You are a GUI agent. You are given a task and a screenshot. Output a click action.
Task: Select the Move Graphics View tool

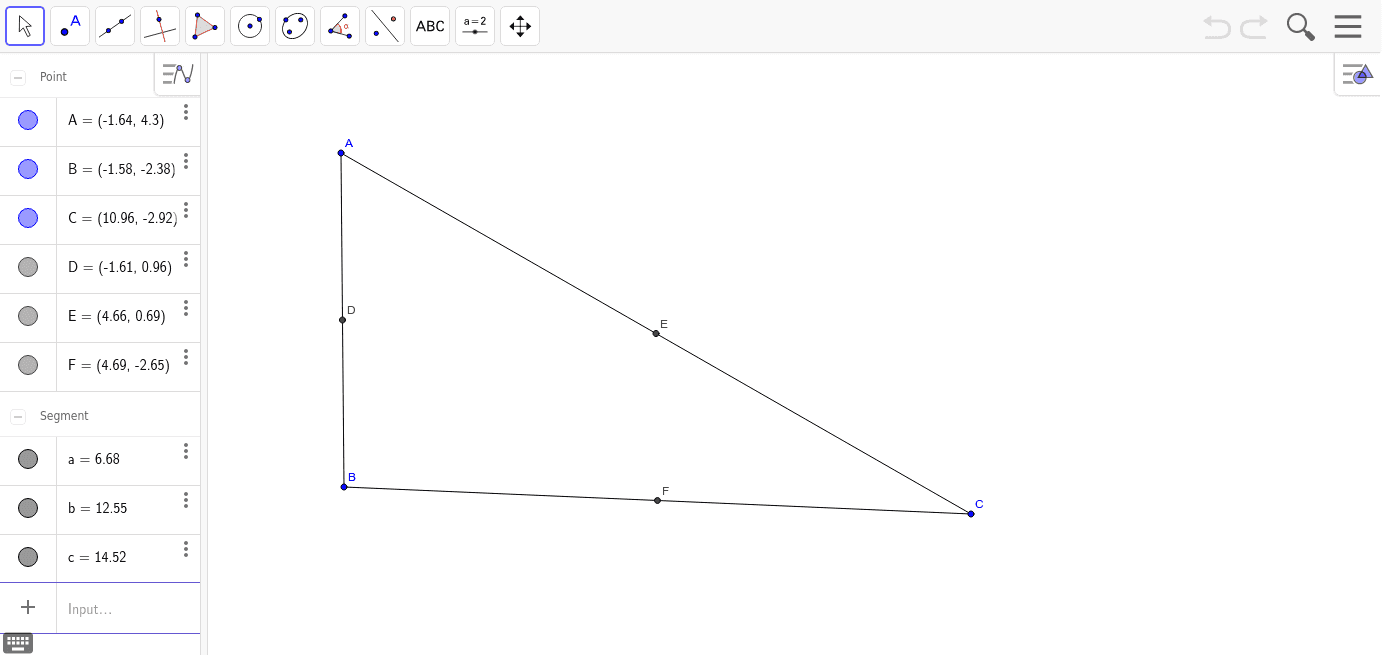(520, 26)
